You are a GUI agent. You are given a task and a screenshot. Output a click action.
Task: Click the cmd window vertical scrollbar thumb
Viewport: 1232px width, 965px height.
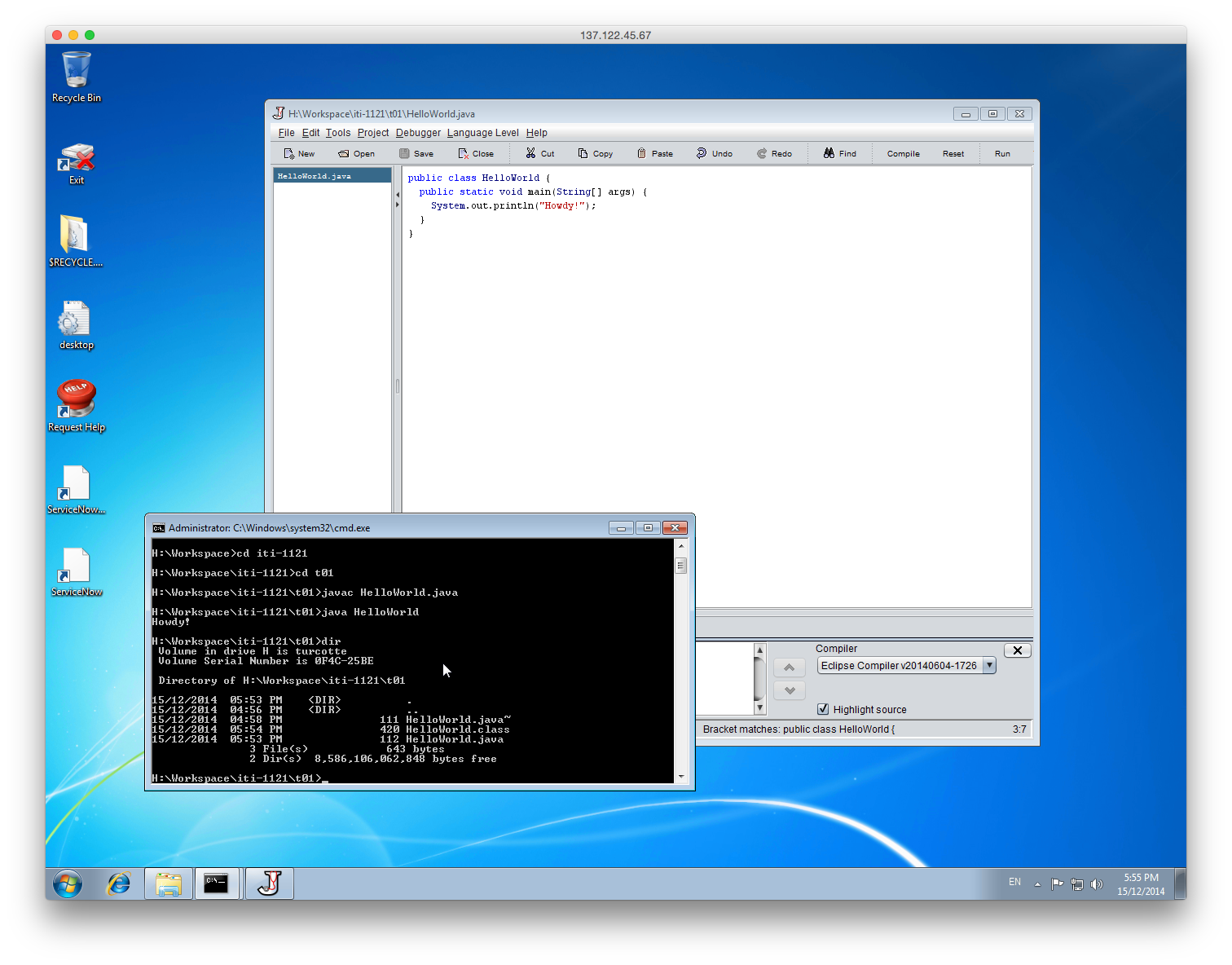681,566
